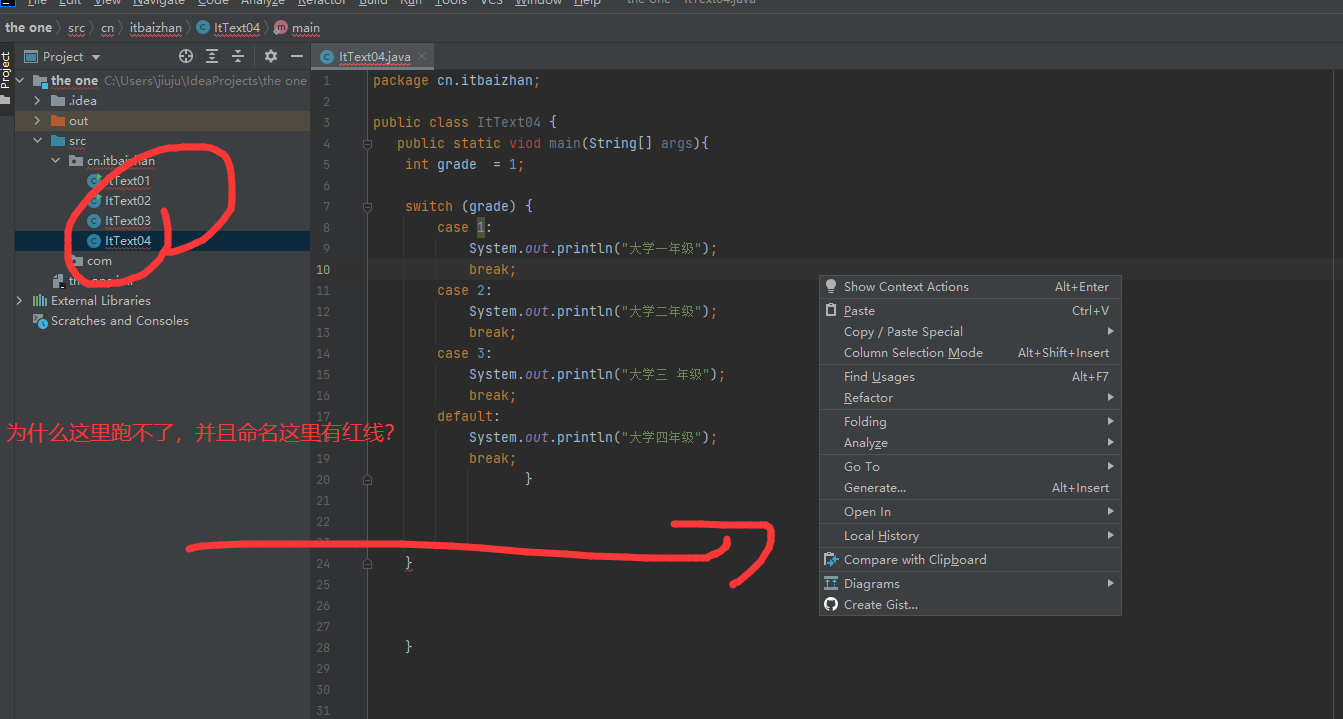Click the class icon of ItText04 in tree
Viewport: 1343px width, 719px height.
coord(94,241)
